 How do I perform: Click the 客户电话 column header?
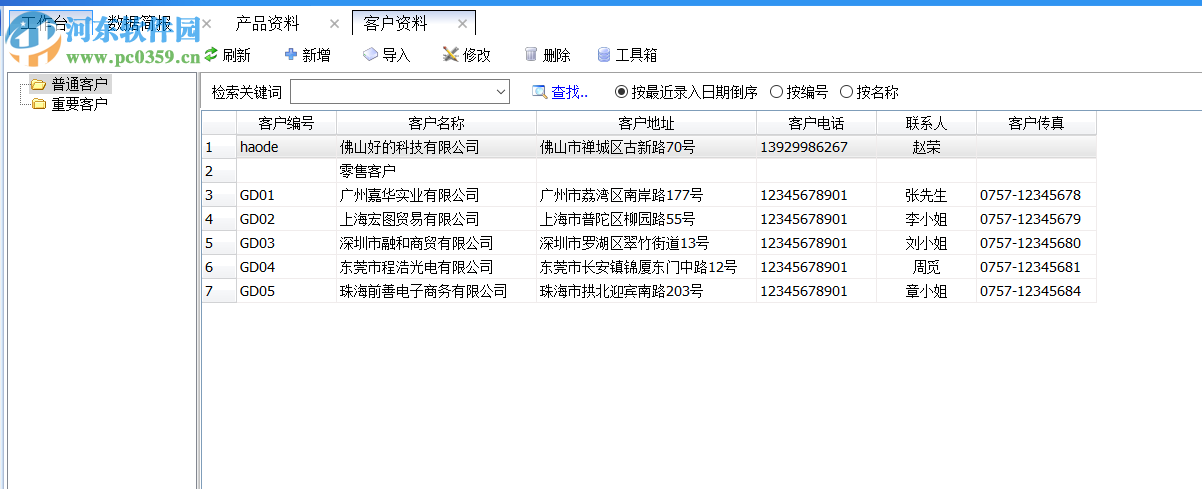point(816,123)
